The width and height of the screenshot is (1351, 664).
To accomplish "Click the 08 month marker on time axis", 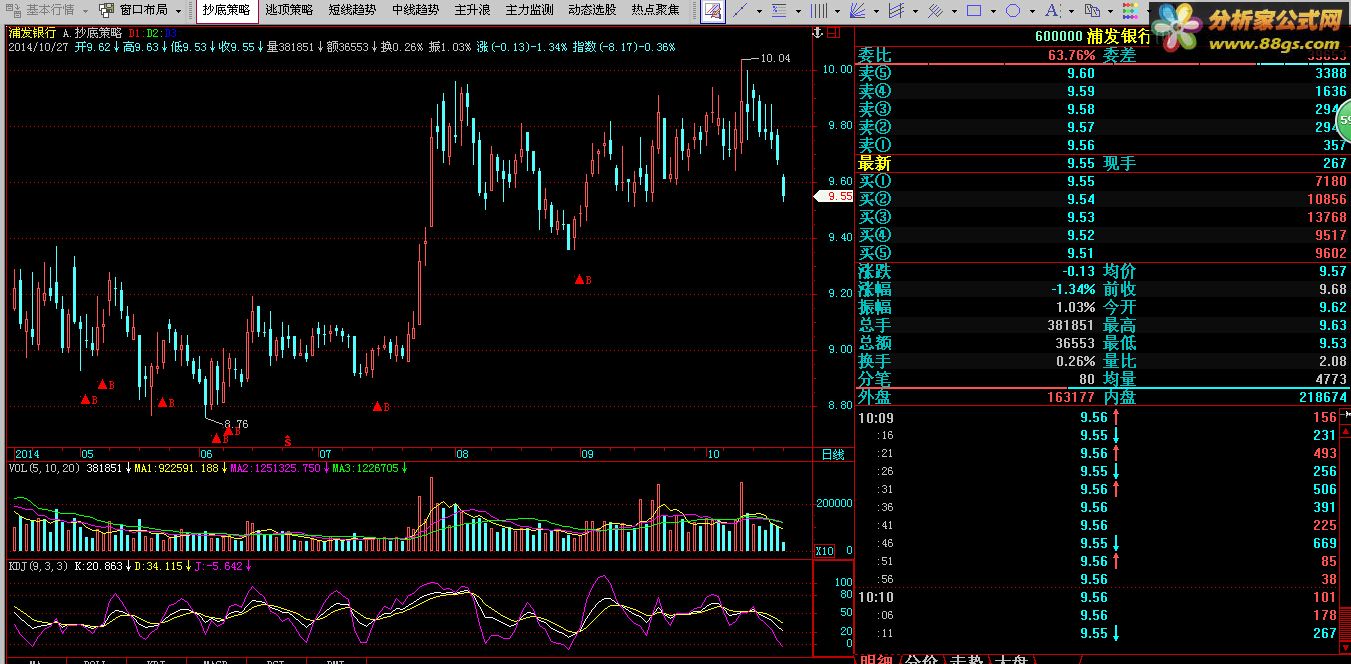I will point(461,454).
